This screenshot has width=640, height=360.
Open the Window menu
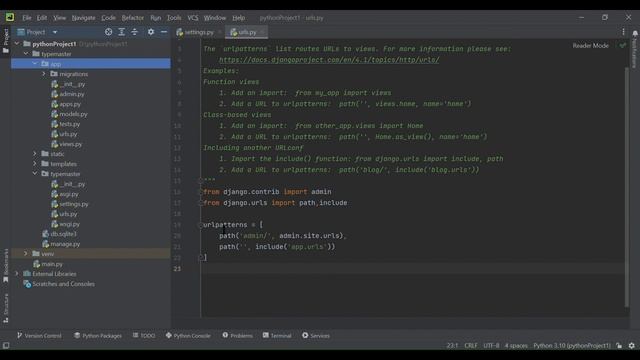click(x=215, y=18)
